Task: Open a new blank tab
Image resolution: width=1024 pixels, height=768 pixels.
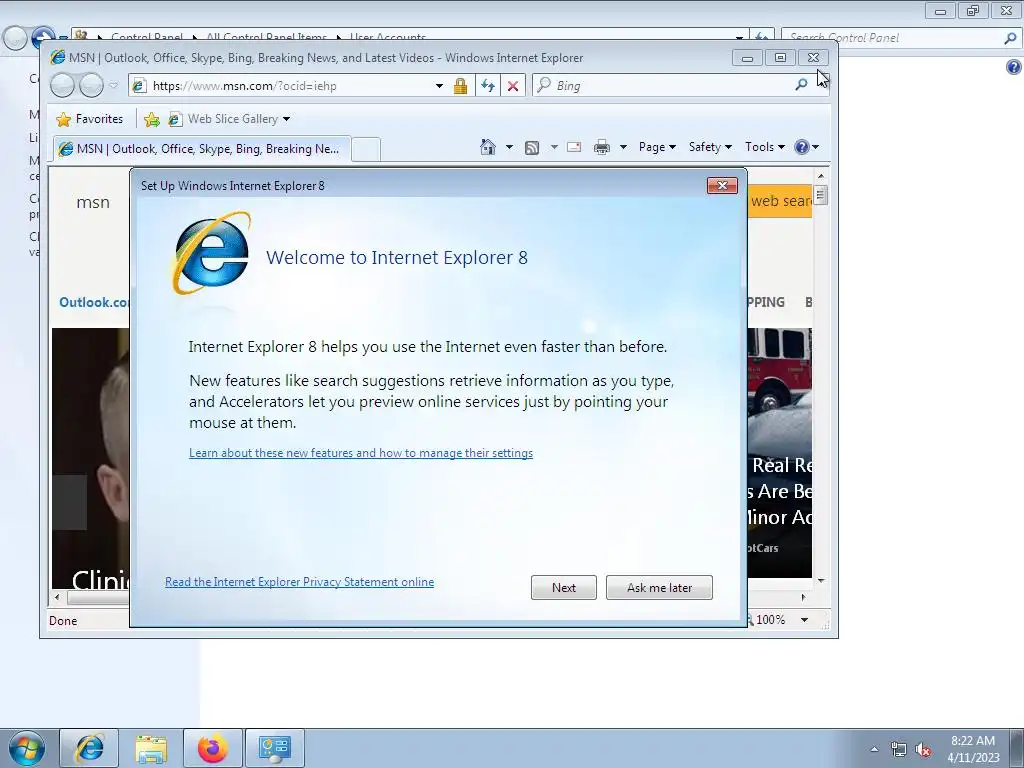Action: click(x=366, y=150)
